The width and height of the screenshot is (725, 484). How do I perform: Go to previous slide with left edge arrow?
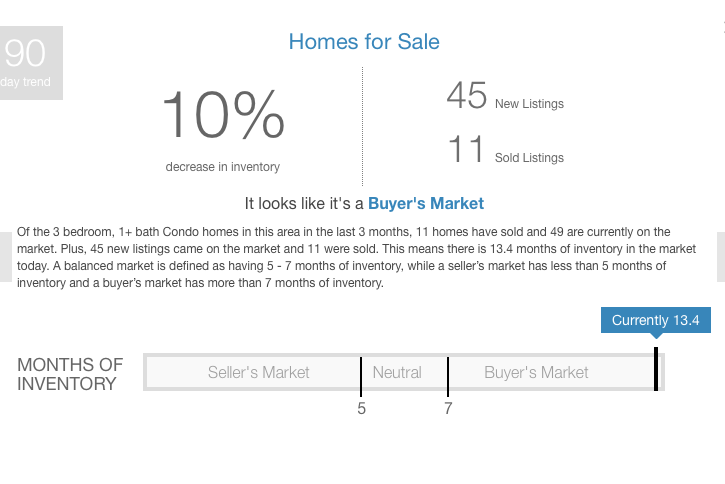[x=6, y=257]
